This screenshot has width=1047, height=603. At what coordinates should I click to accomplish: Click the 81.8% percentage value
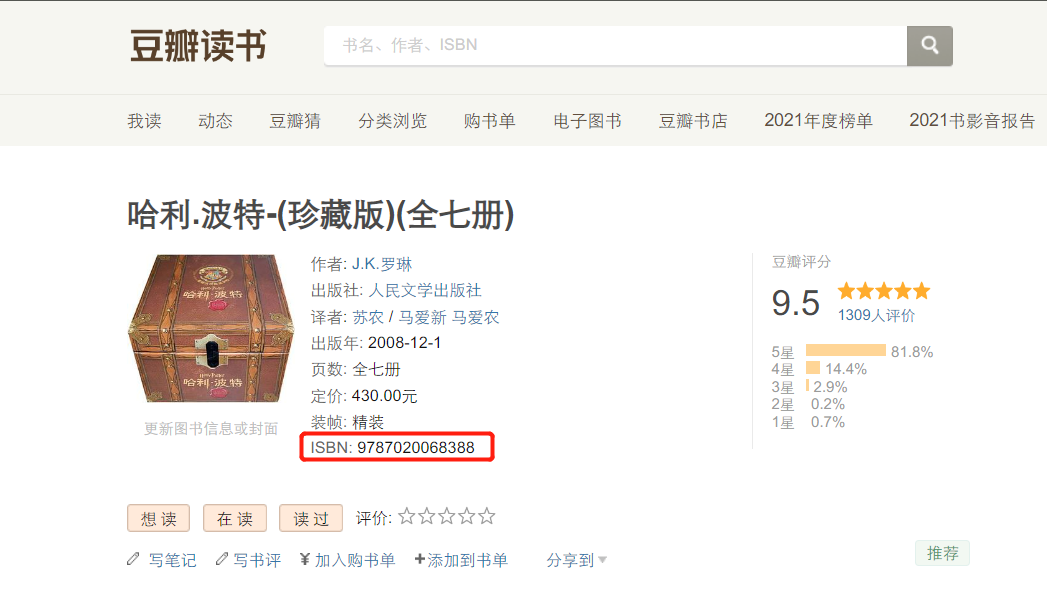pyautogui.click(x=911, y=352)
